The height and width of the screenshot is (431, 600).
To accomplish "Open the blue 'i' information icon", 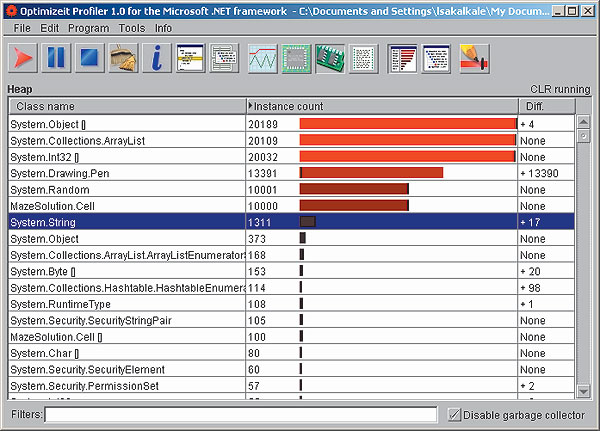I will 157,58.
